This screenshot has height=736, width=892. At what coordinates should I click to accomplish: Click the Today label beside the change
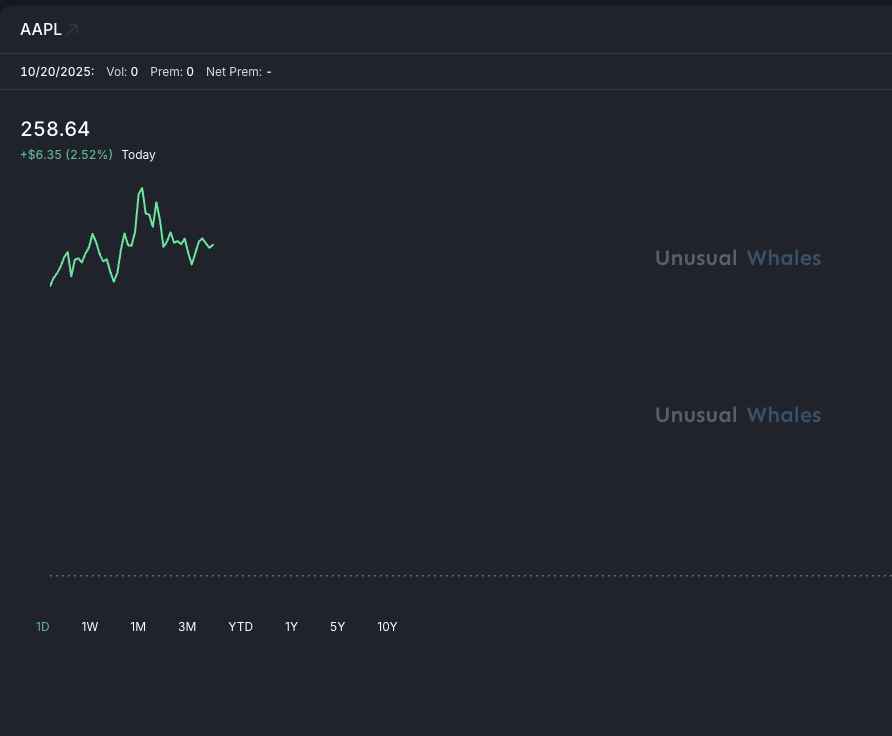pos(138,155)
